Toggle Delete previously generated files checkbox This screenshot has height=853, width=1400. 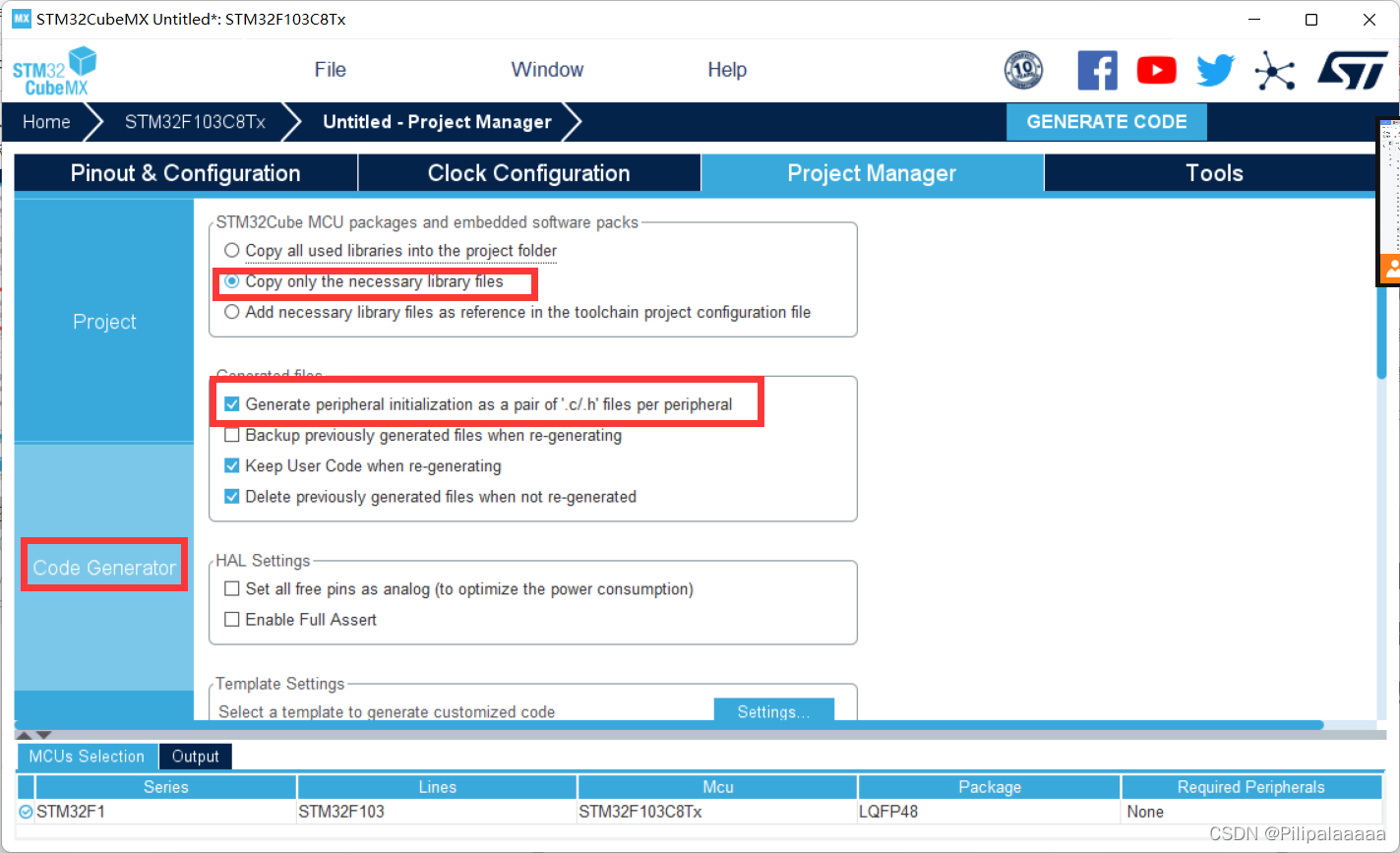(232, 497)
